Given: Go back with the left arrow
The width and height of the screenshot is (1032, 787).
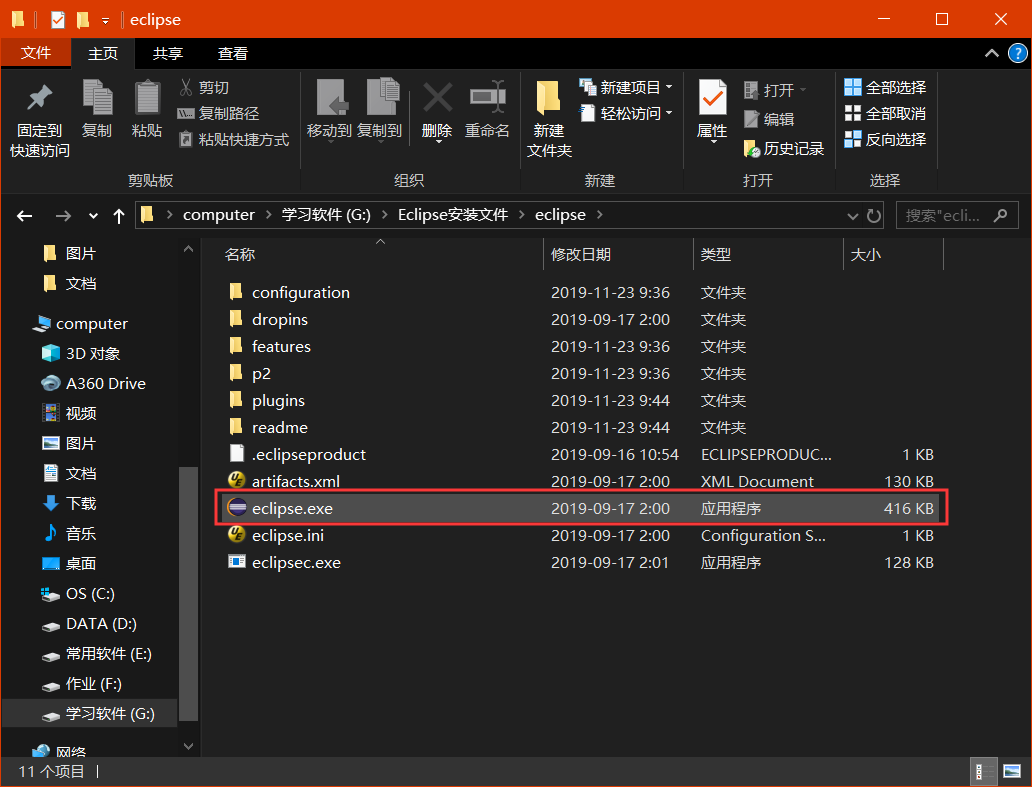Looking at the screenshot, I should pyautogui.click(x=24, y=216).
